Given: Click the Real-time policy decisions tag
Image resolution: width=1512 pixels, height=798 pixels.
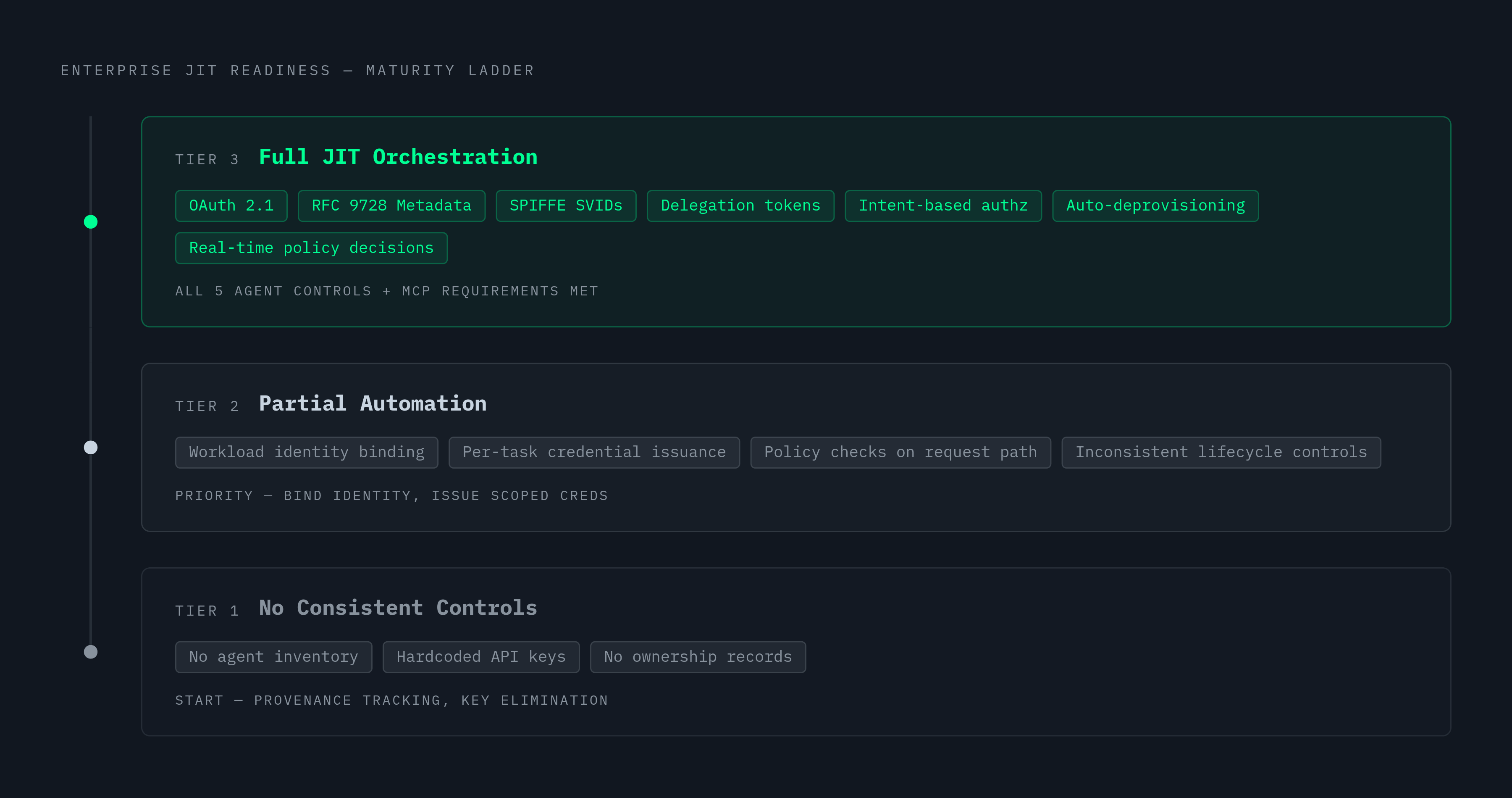Looking at the screenshot, I should pos(311,248).
